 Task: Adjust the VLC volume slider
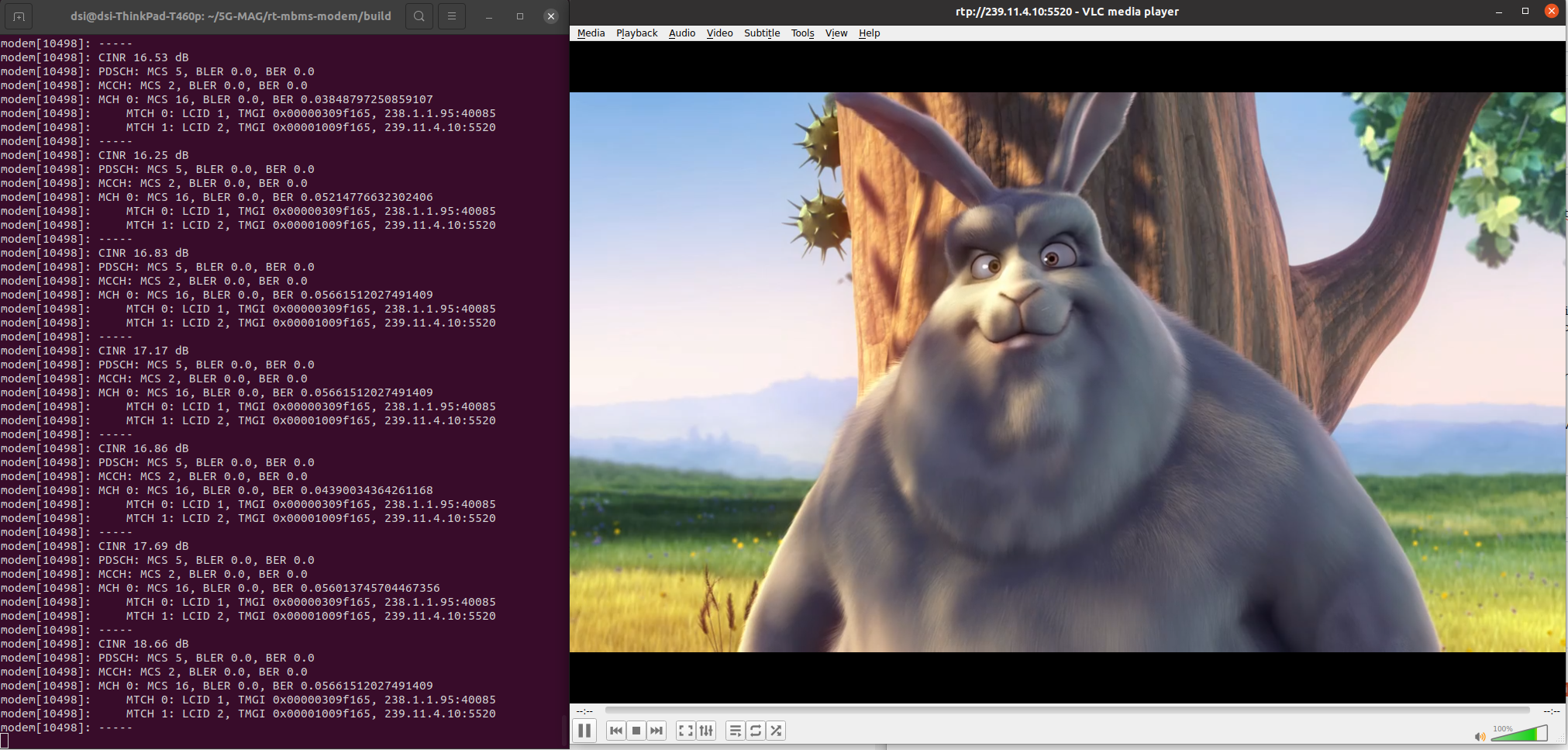[x=1518, y=734]
